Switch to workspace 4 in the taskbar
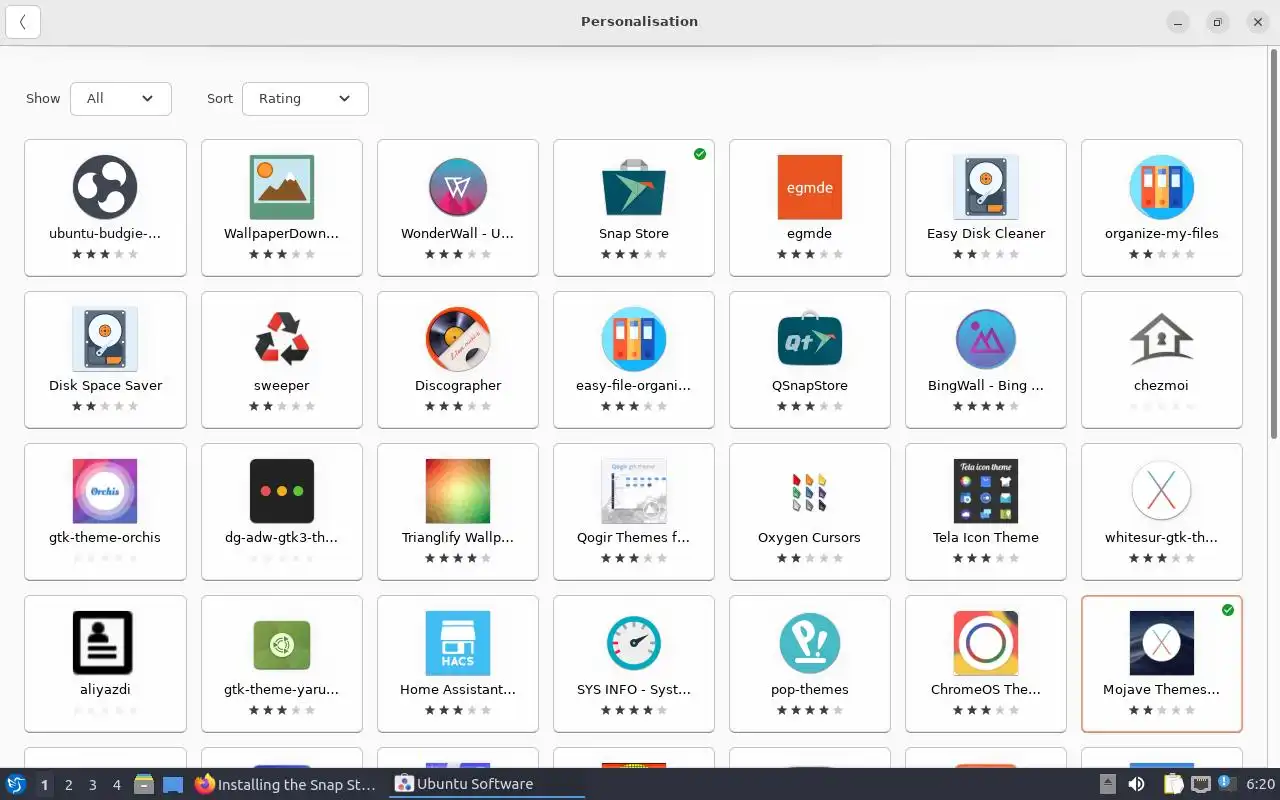 click(117, 785)
